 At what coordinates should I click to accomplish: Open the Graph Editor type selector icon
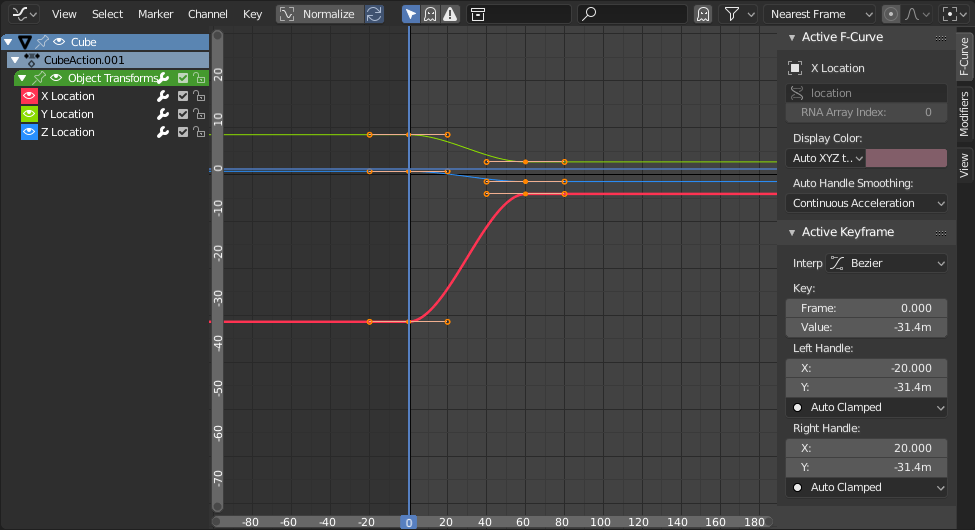point(25,14)
